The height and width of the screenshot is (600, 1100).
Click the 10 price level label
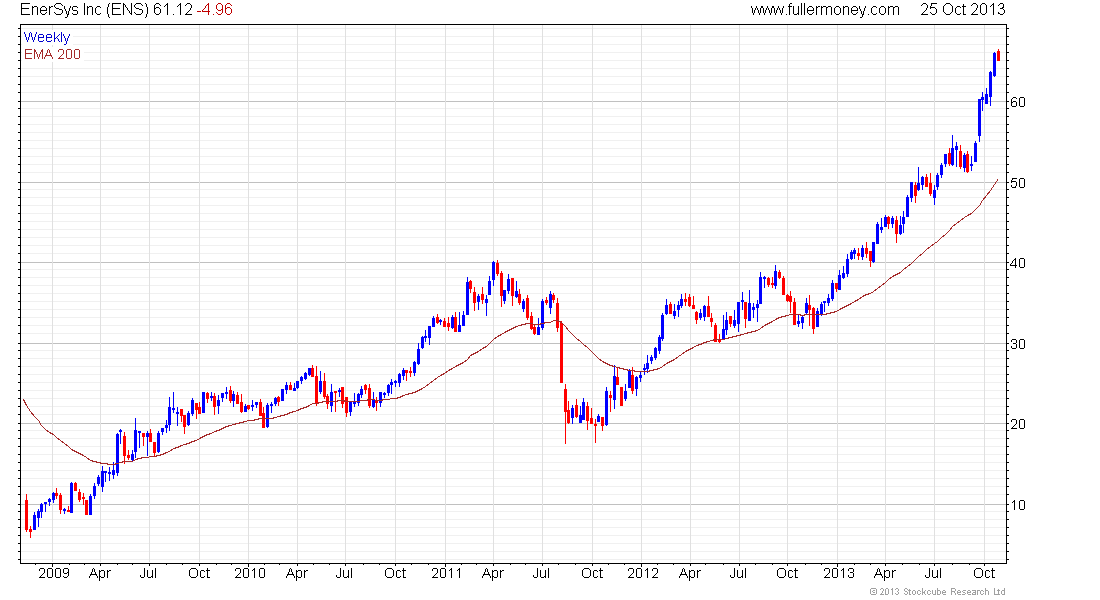1017,505
